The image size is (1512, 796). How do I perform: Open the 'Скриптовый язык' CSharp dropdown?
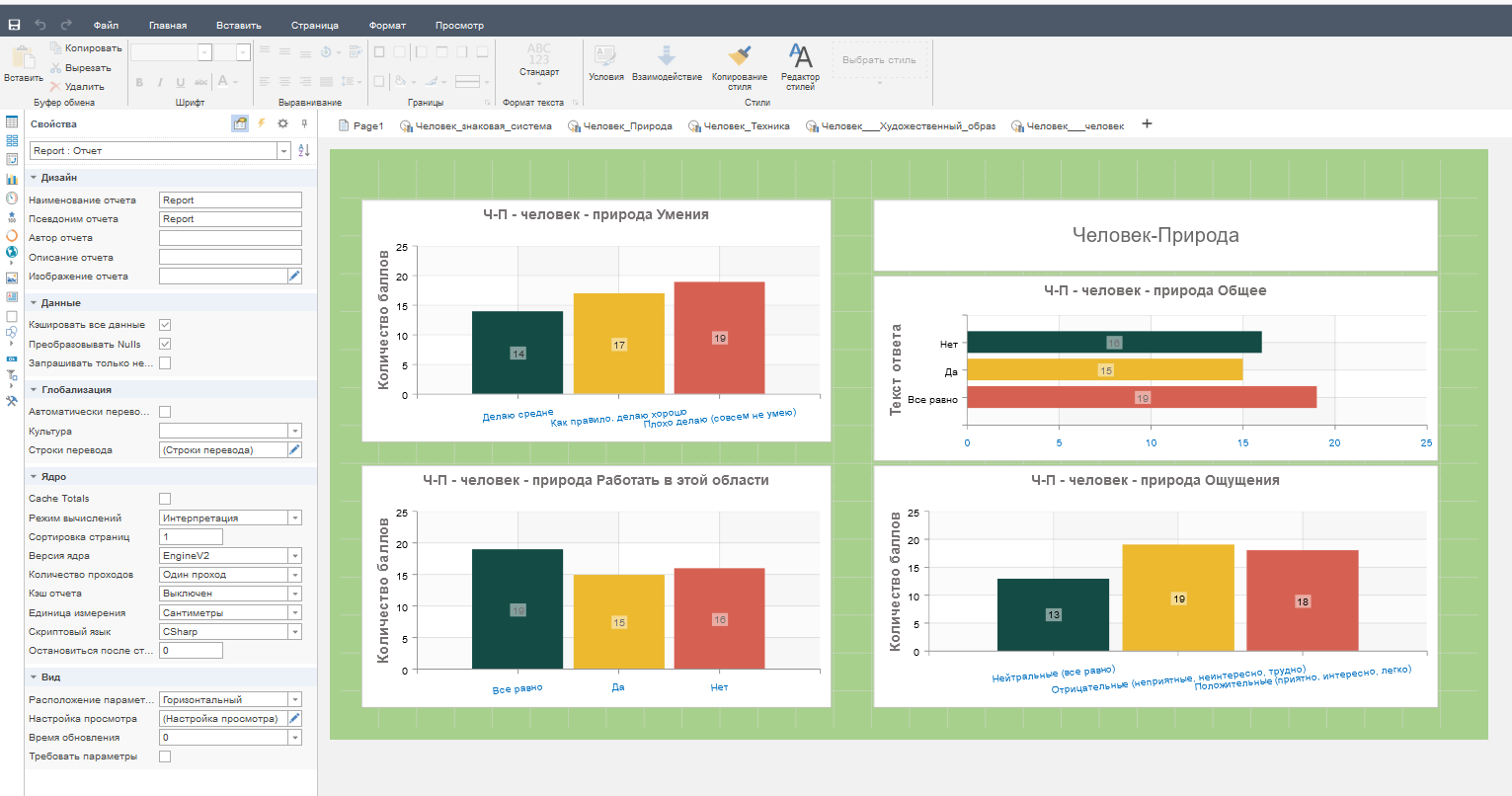point(294,632)
